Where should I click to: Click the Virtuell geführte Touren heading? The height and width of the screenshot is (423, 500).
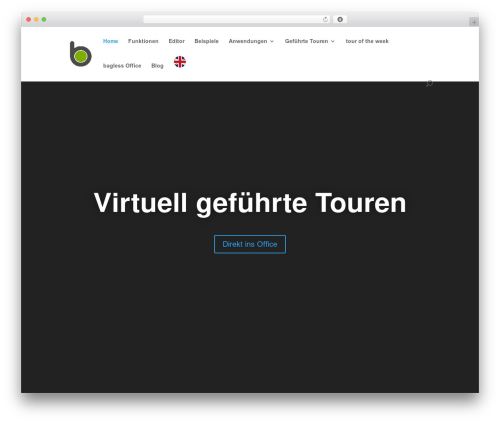[x=250, y=203]
